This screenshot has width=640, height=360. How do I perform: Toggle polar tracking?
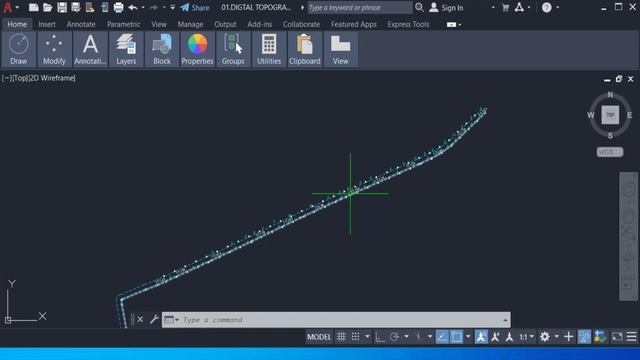click(x=394, y=337)
